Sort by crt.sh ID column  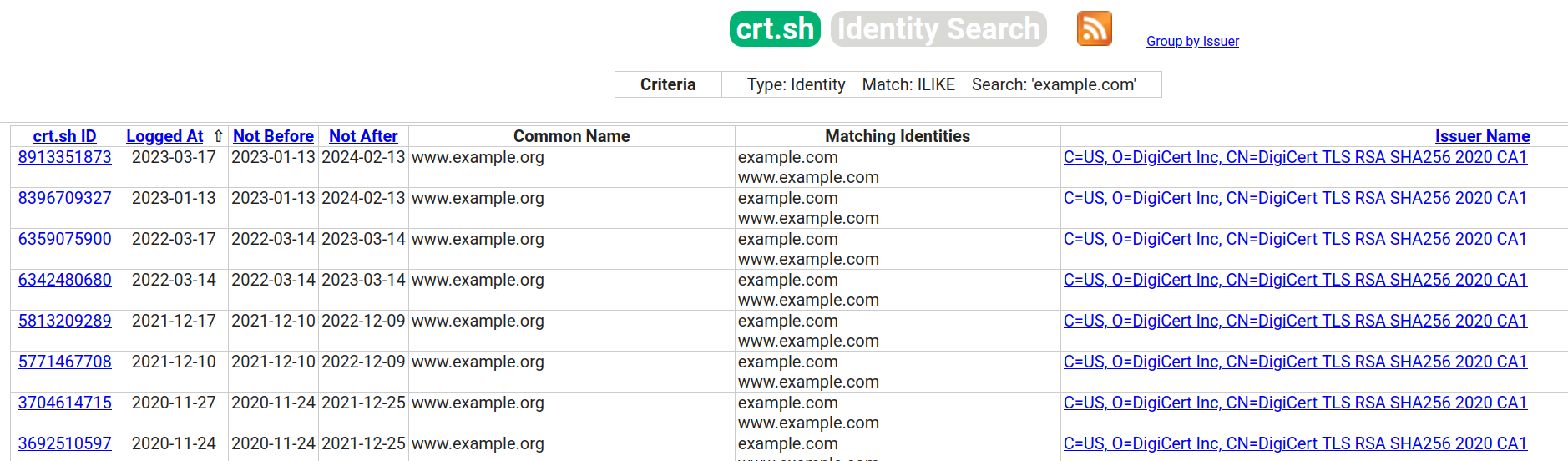(64, 136)
